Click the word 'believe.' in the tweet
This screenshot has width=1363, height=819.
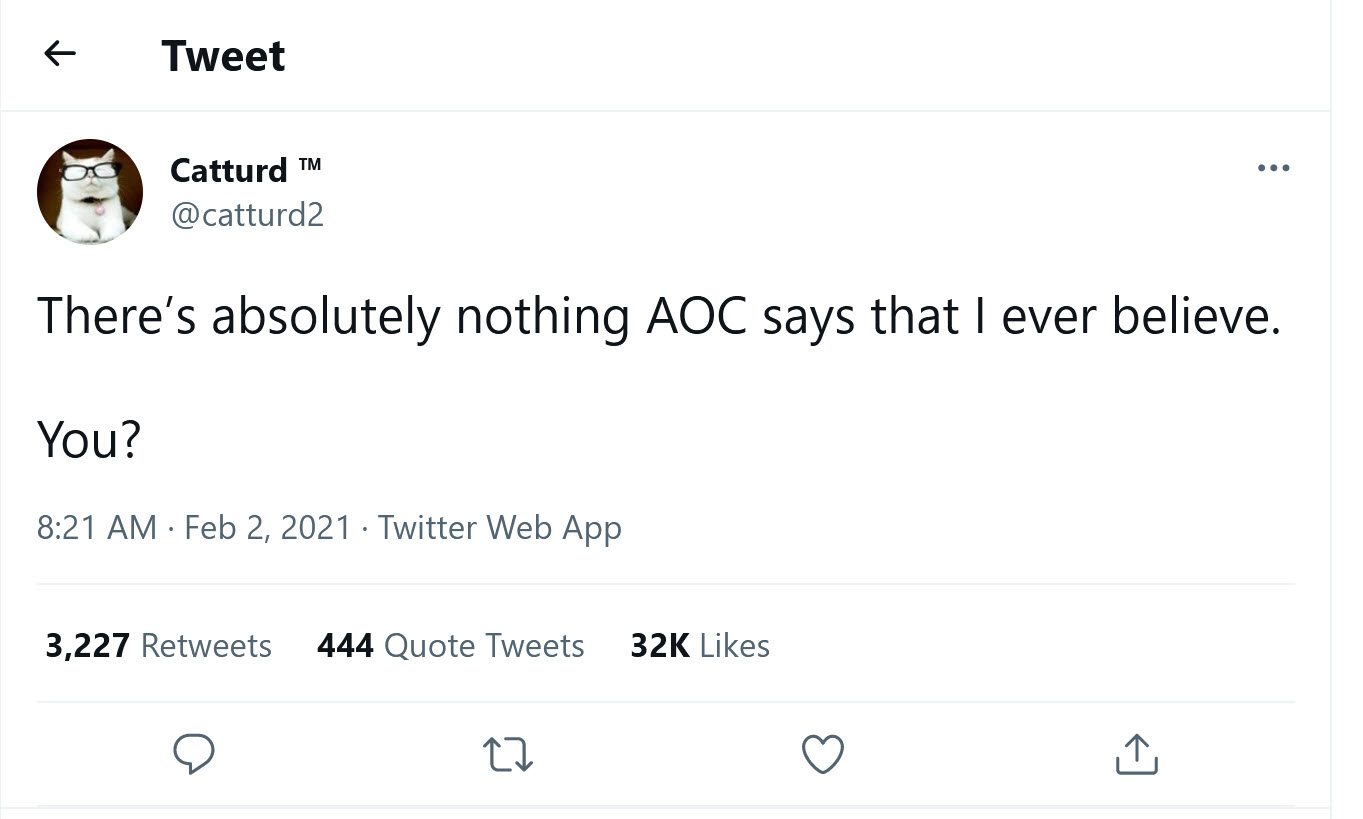[x=1198, y=317]
